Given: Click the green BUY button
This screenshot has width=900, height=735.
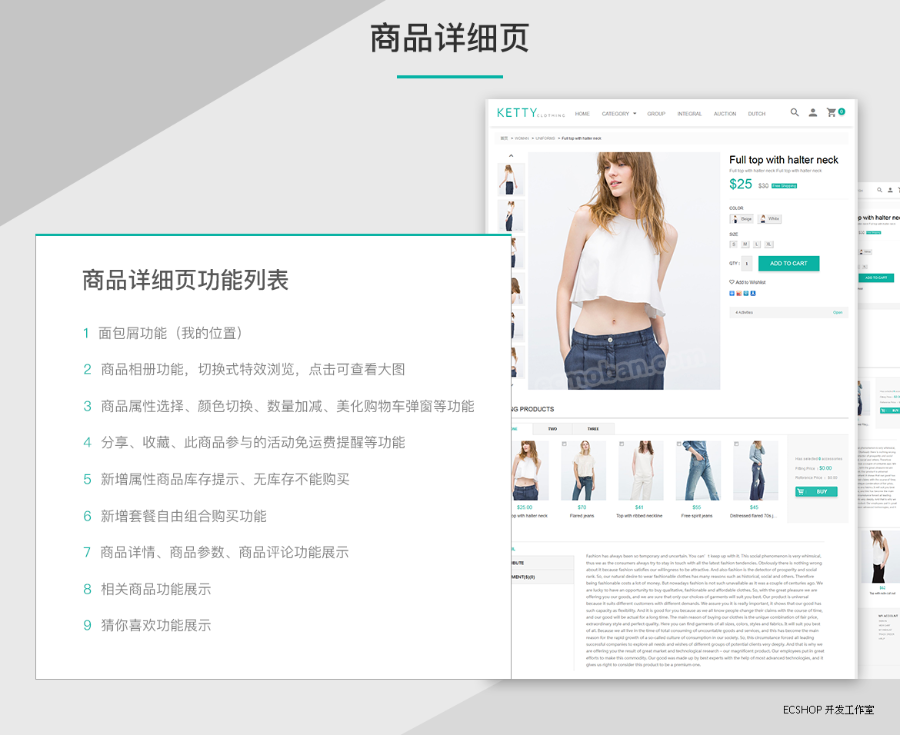Looking at the screenshot, I should point(820,491).
